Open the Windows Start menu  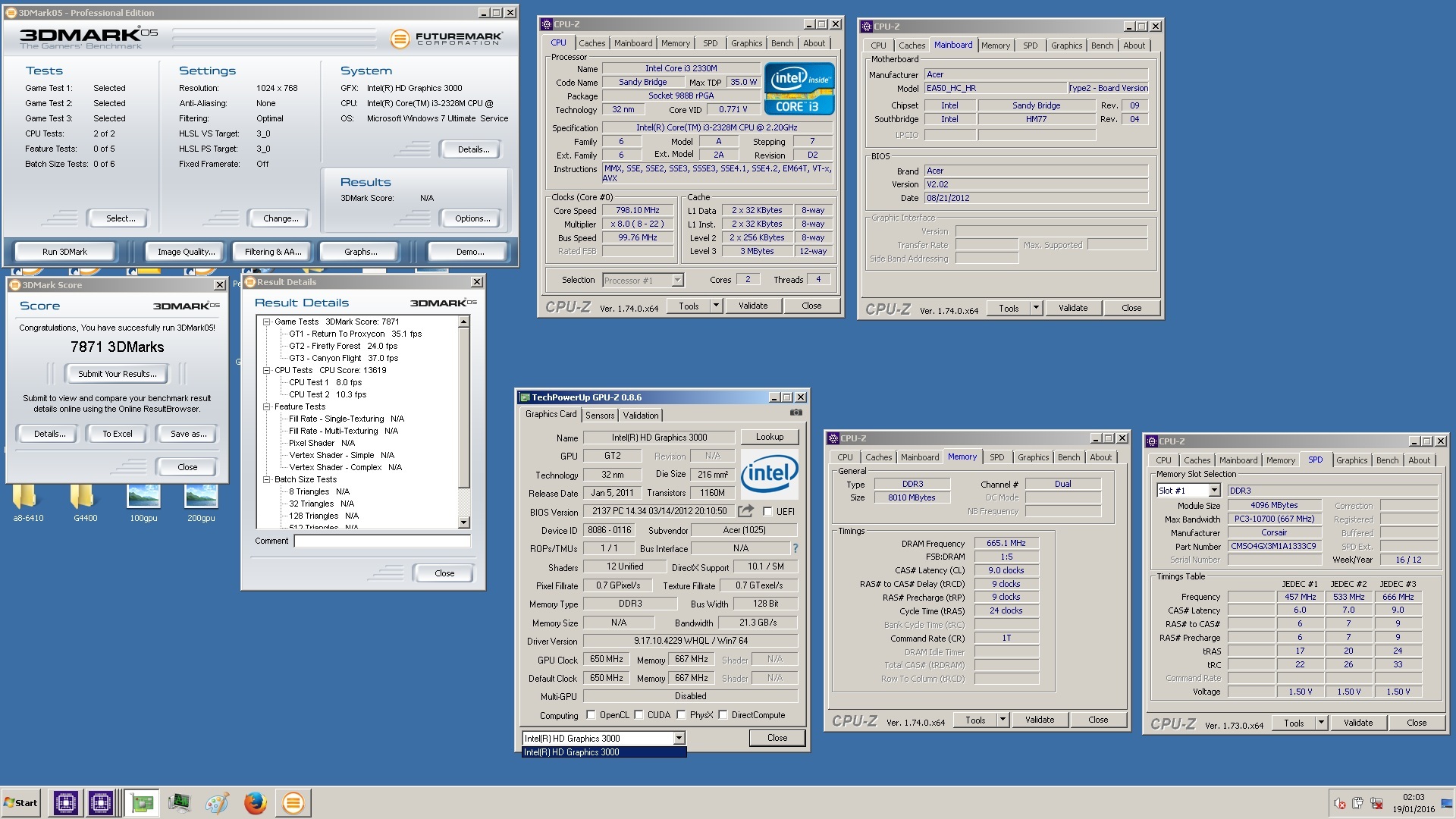coord(21,803)
